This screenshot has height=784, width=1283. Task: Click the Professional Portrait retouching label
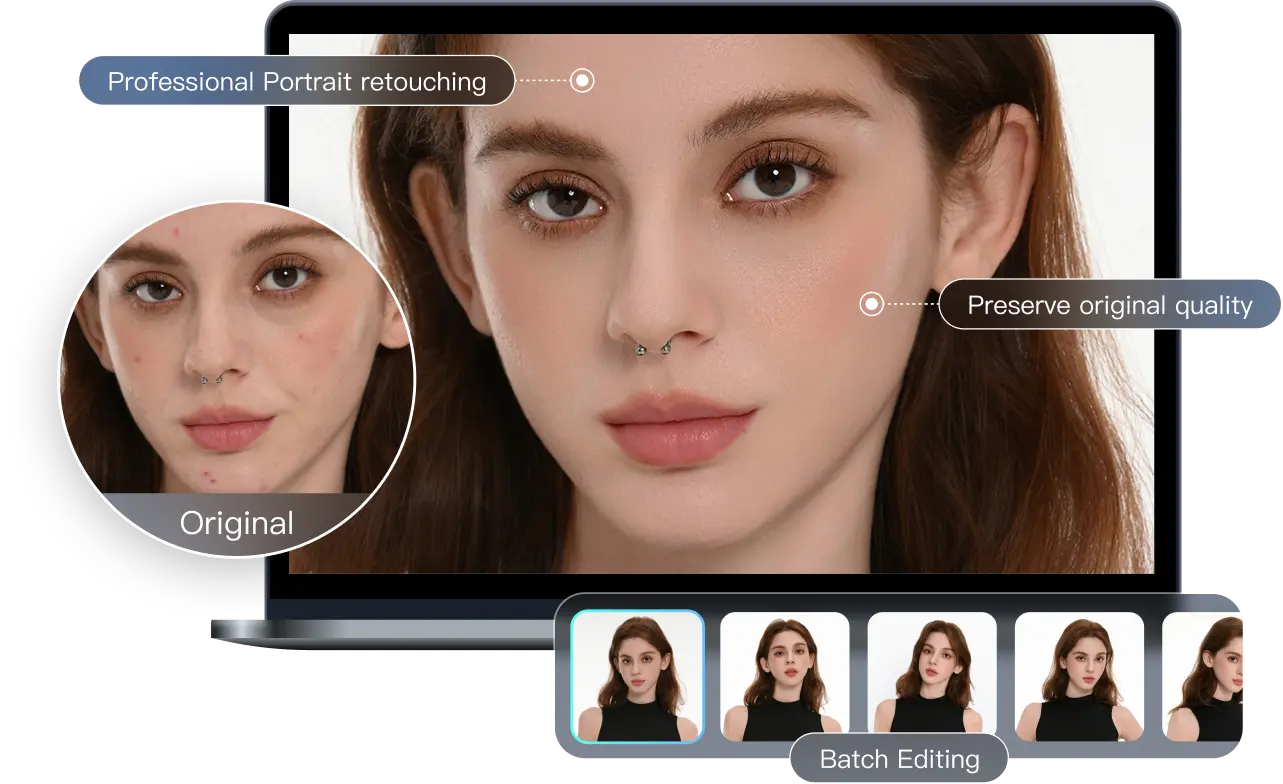296,81
